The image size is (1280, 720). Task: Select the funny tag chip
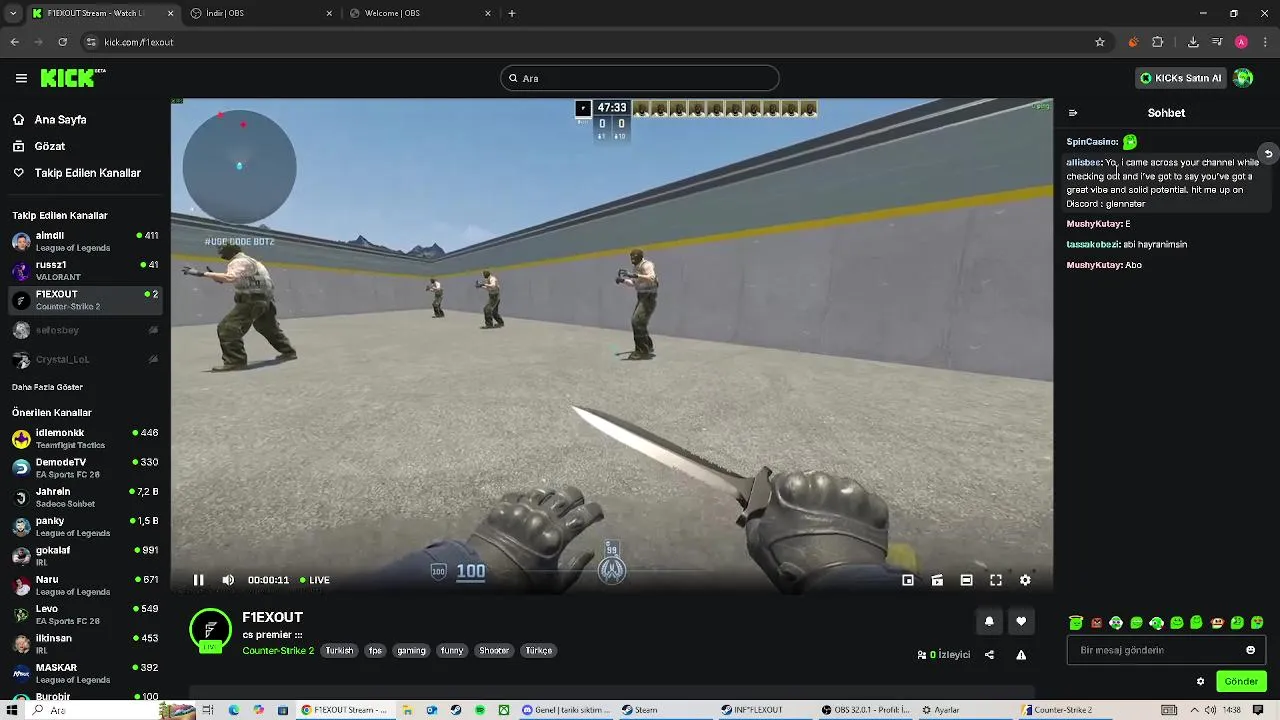452,651
